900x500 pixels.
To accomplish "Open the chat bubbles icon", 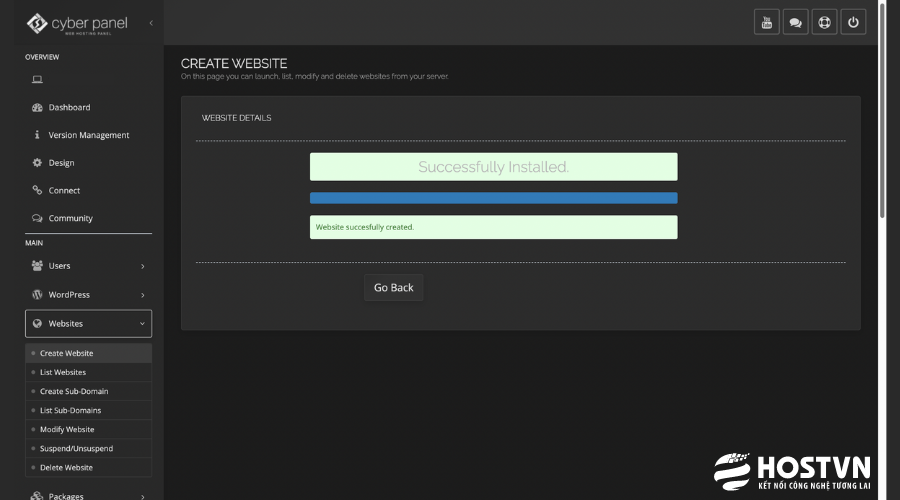I will (x=796, y=22).
